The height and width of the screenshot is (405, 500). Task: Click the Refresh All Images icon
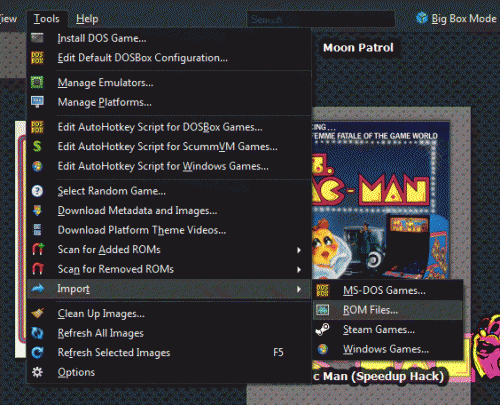tap(37, 333)
